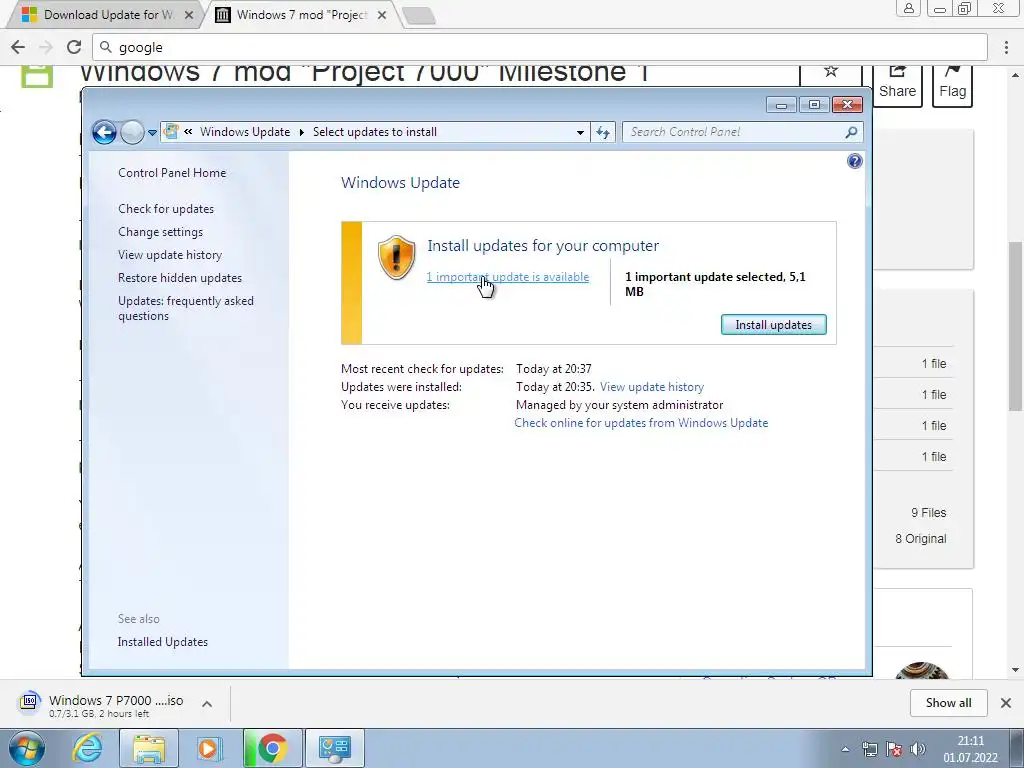Expand the address bar history dropdown

click(x=580, y=133)
